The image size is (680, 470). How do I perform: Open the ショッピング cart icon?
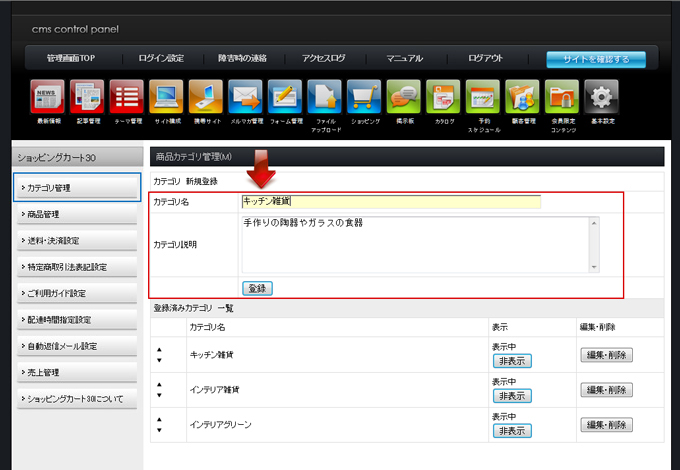pos(364,98)
